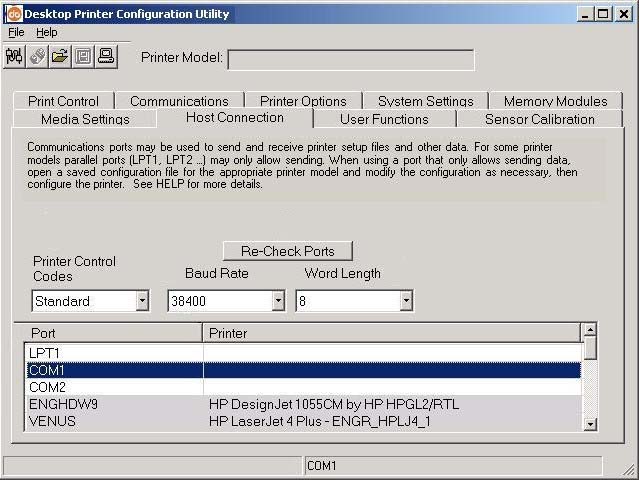
Task: Expand the Printer Control Codes dropdown
Action: 142,301
